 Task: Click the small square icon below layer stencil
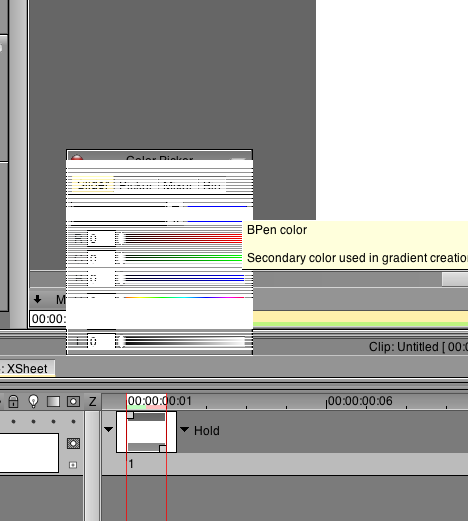[x=73, y=465]
